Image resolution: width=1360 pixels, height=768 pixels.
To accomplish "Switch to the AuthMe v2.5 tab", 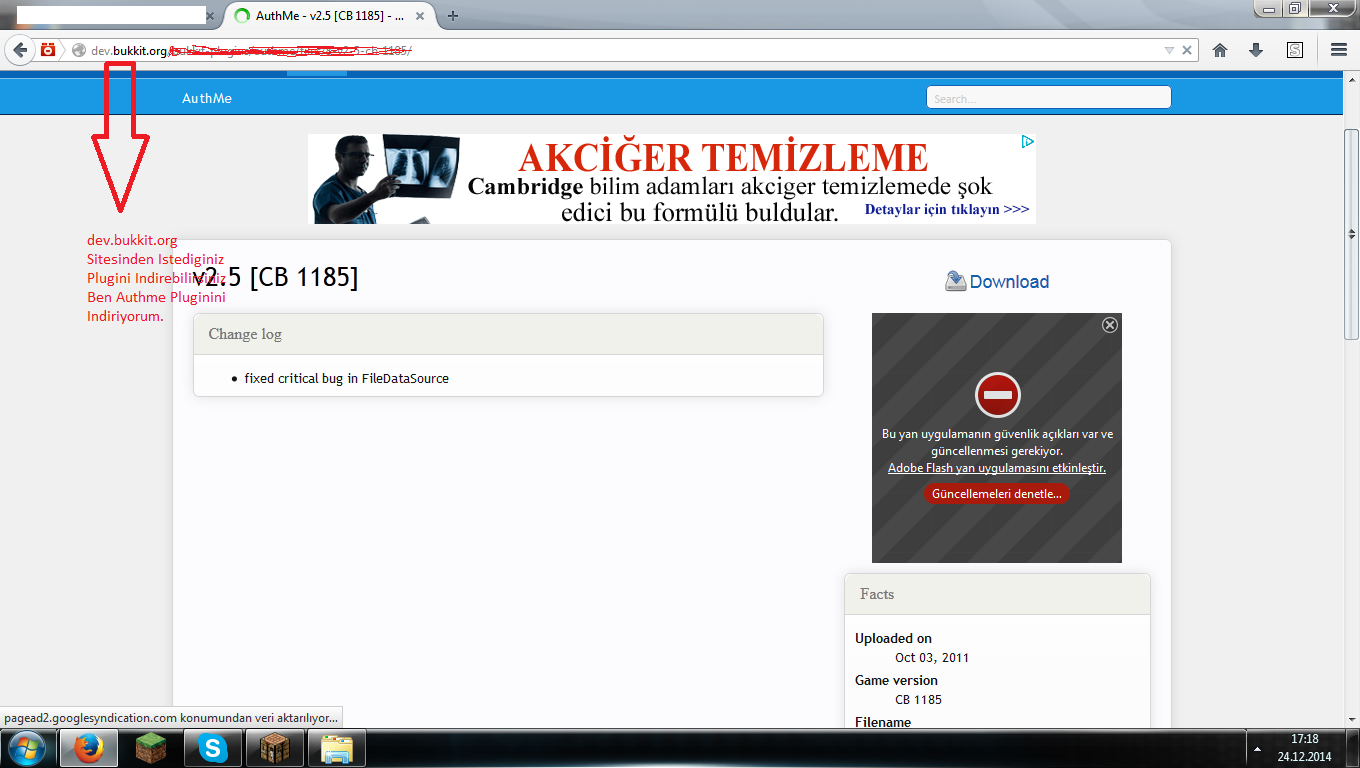I will point(328,16).
